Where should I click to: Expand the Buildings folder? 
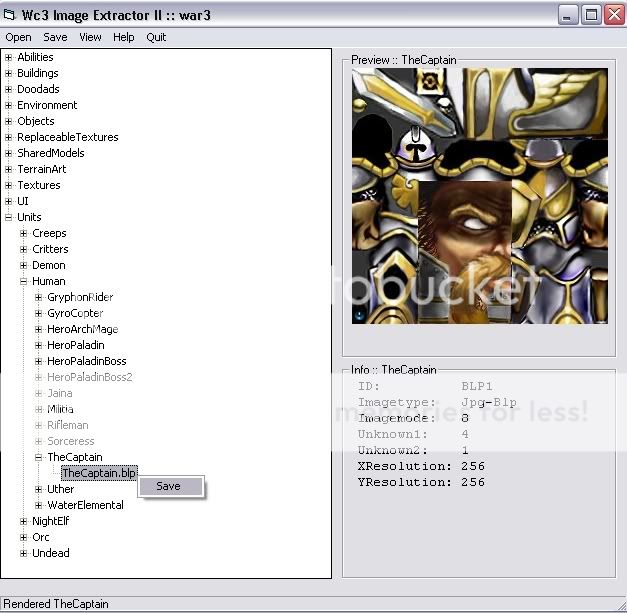coord(8,74)
